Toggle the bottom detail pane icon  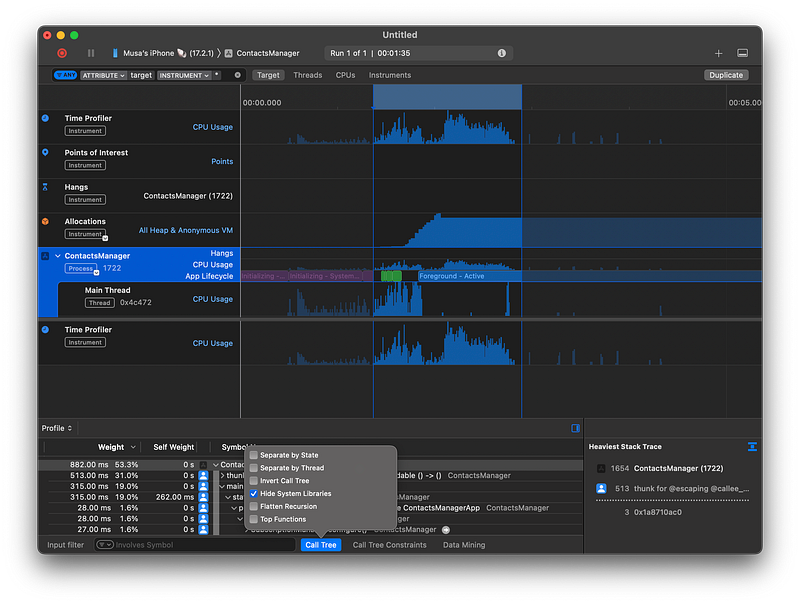(743, 53)
